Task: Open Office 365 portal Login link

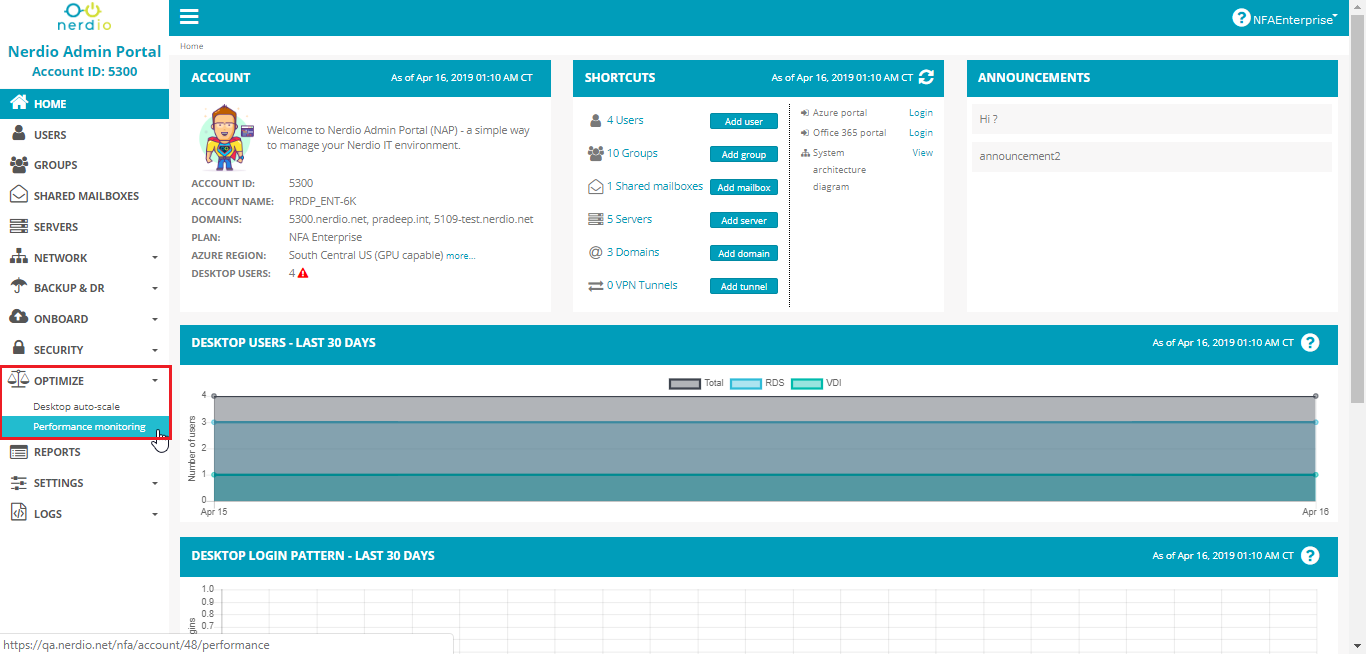Action: pyautogui.click(x=921, y=133)
